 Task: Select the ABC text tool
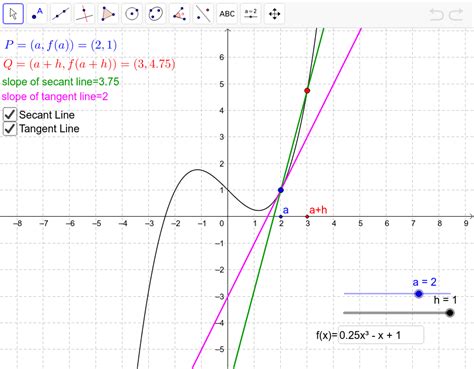(x=227, y=14)
